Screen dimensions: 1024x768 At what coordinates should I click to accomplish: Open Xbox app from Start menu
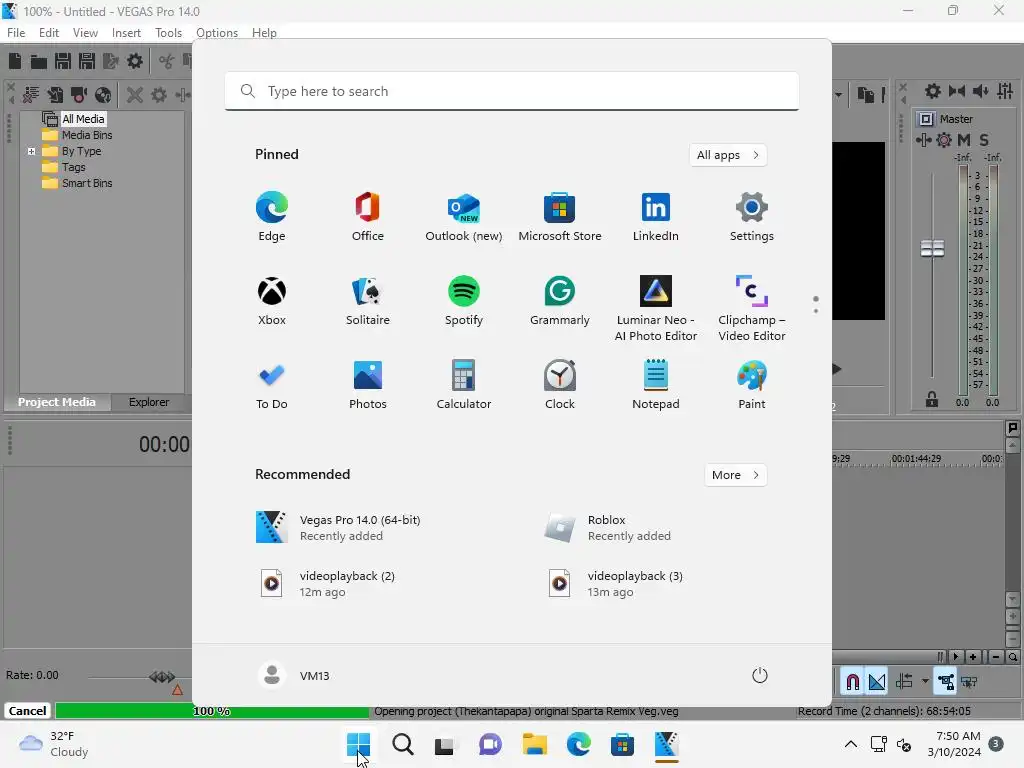(x=272, y=301)
